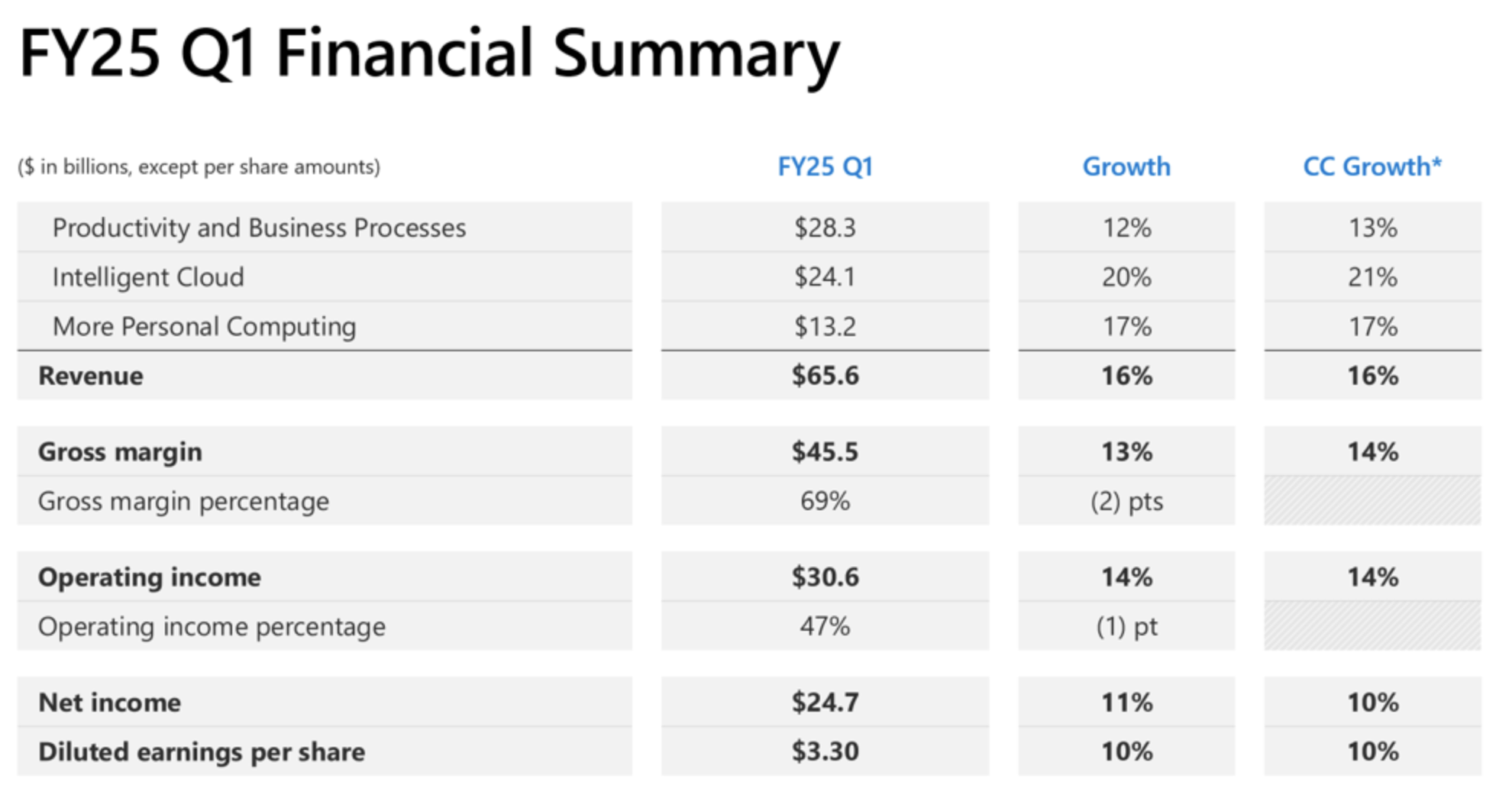This screenshot has height=808, width=1512.
Task: Click the Net income row label
Action: click(x=110, y=703)
